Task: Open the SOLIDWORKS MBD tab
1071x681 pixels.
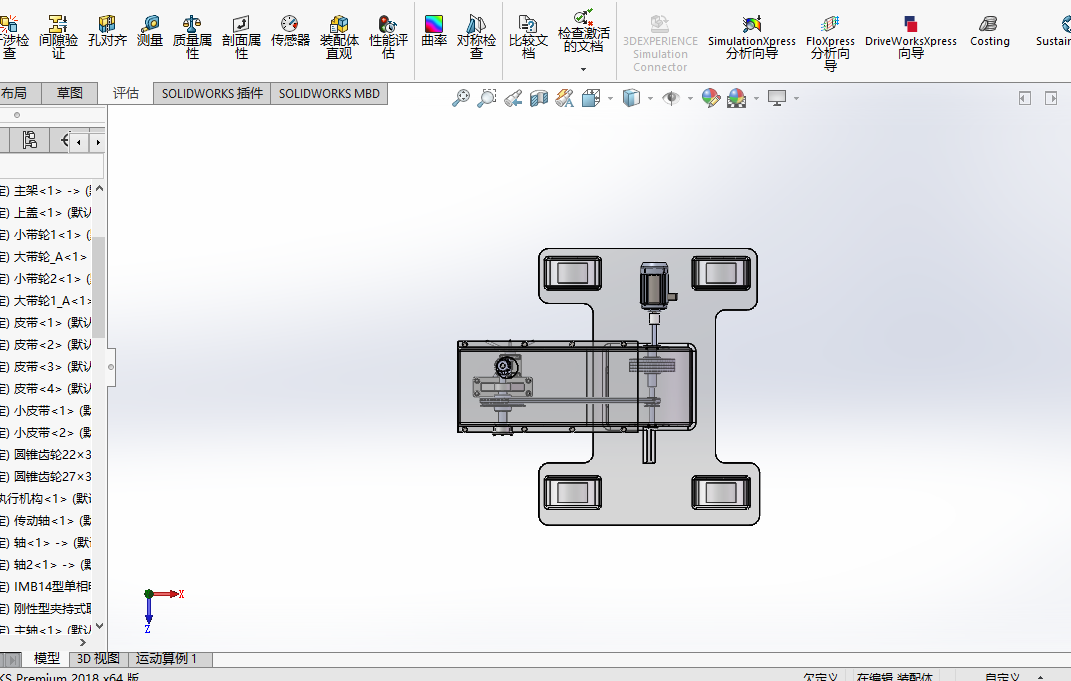Action: click(x=329, y=94)
